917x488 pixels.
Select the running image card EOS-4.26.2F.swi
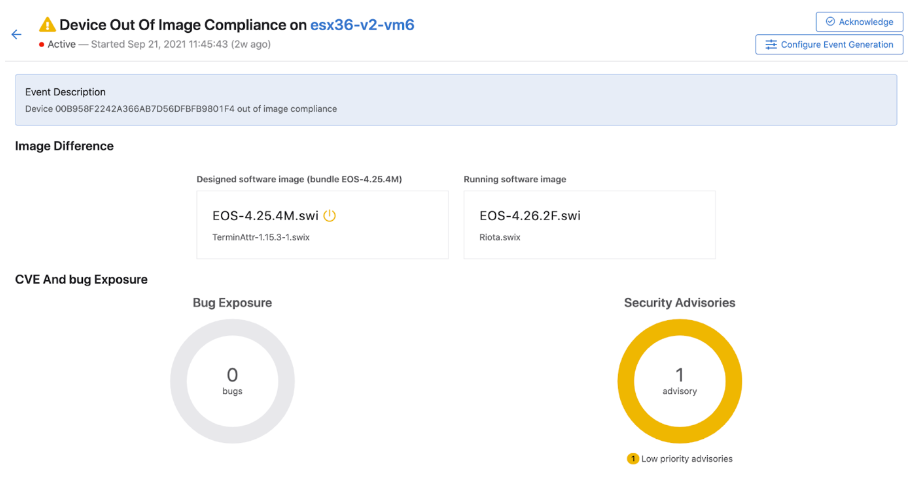tap(590, 225)
